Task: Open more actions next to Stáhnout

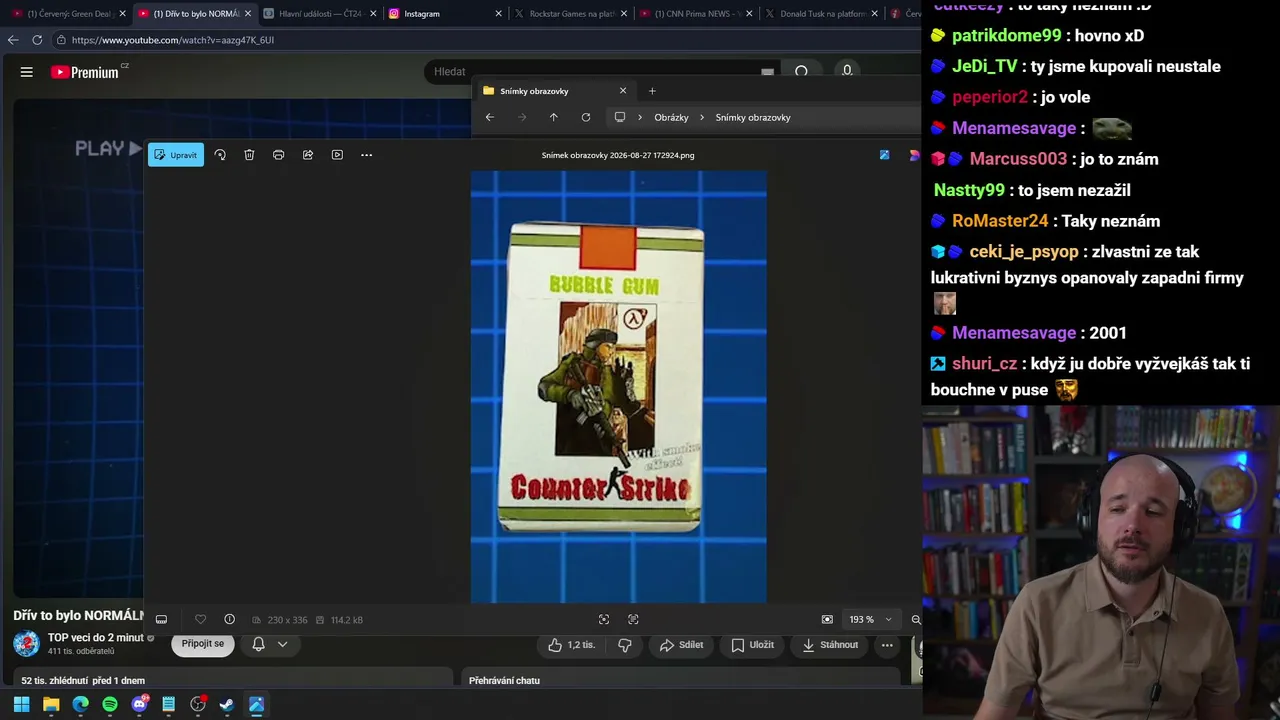Action: click(887, 645)
